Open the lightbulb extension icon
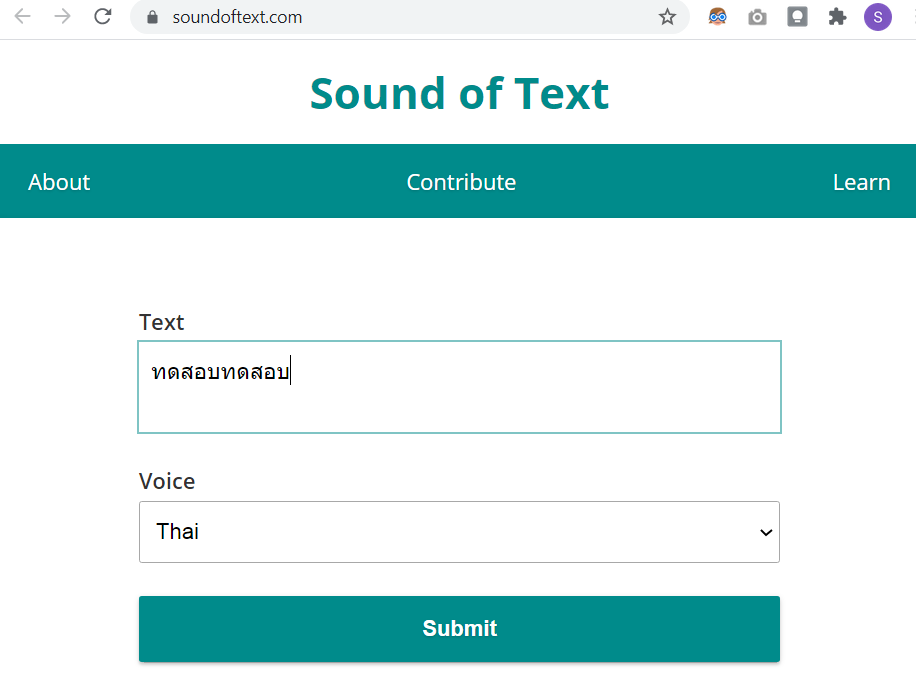This screenshot has height=687, width=916. pyautogui.click(x=797, y=17)
